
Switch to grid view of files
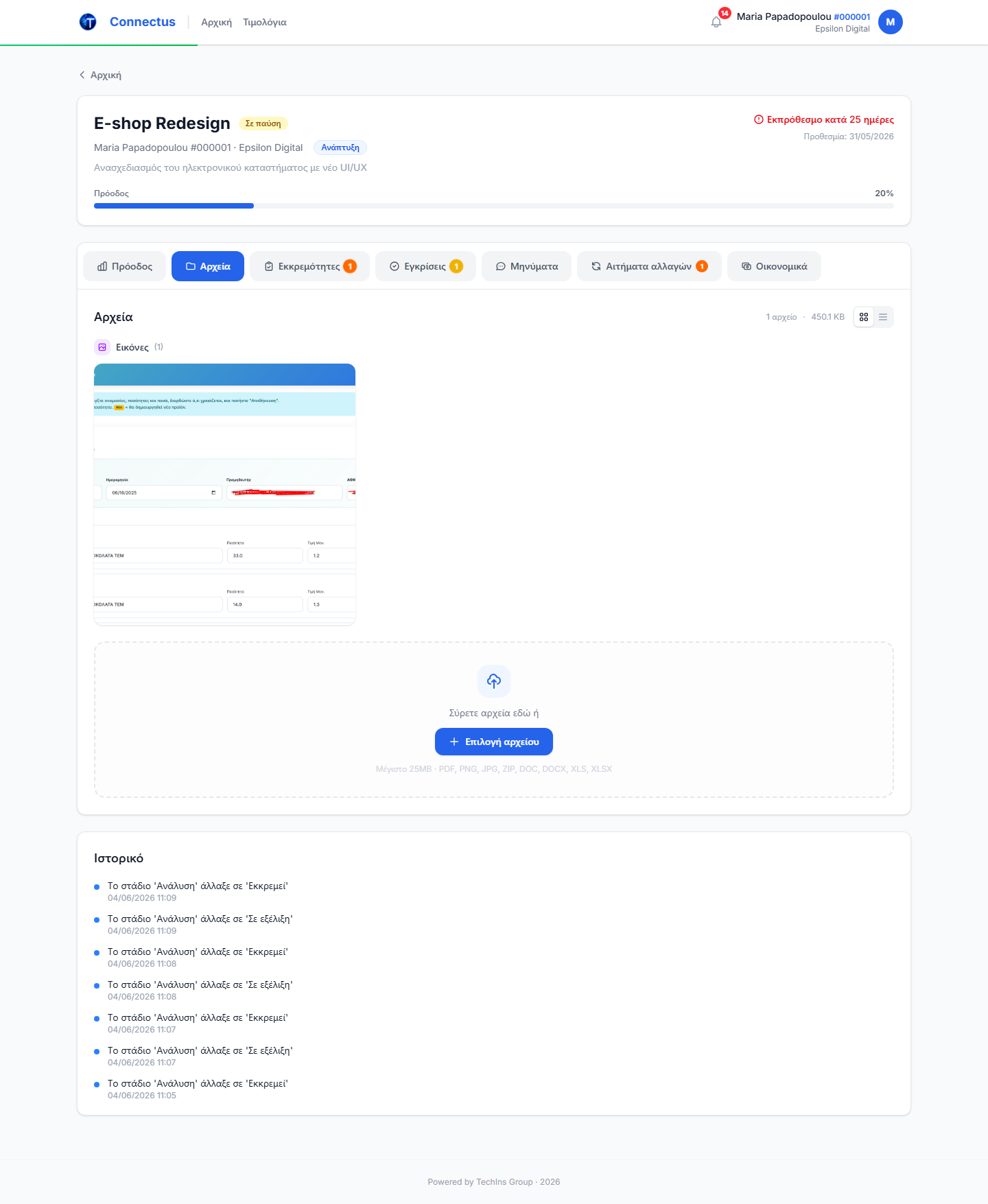coord(864,317)
